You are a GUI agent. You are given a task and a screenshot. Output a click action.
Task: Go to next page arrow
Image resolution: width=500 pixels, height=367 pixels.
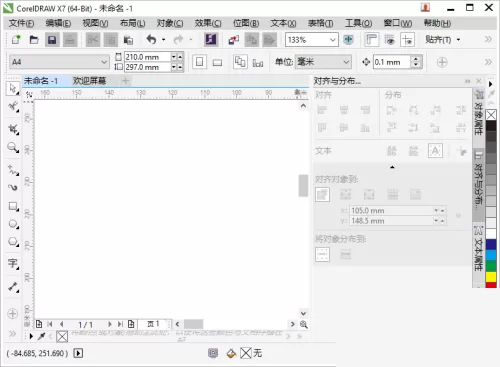110,324
